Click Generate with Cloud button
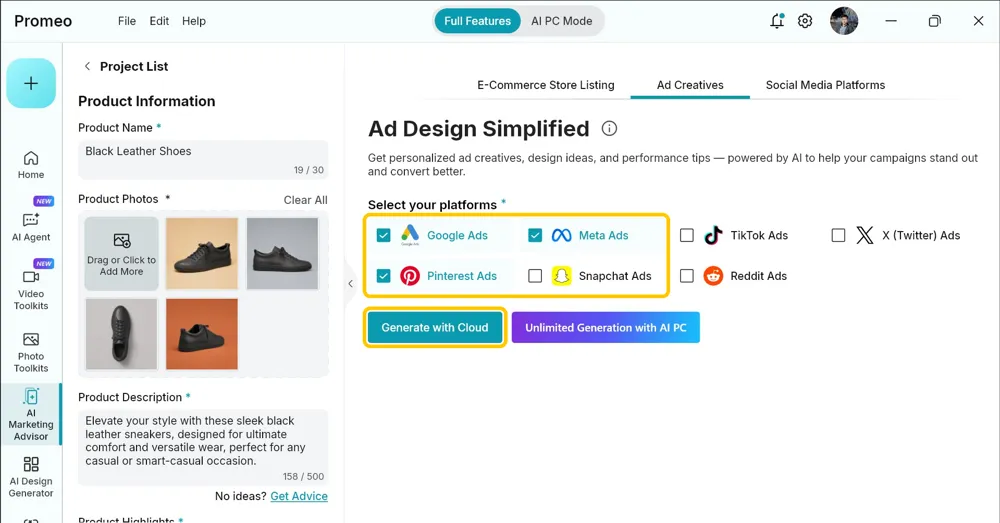Image resolution: width=1000 pixels, height=523 pixels. [435, 327]
